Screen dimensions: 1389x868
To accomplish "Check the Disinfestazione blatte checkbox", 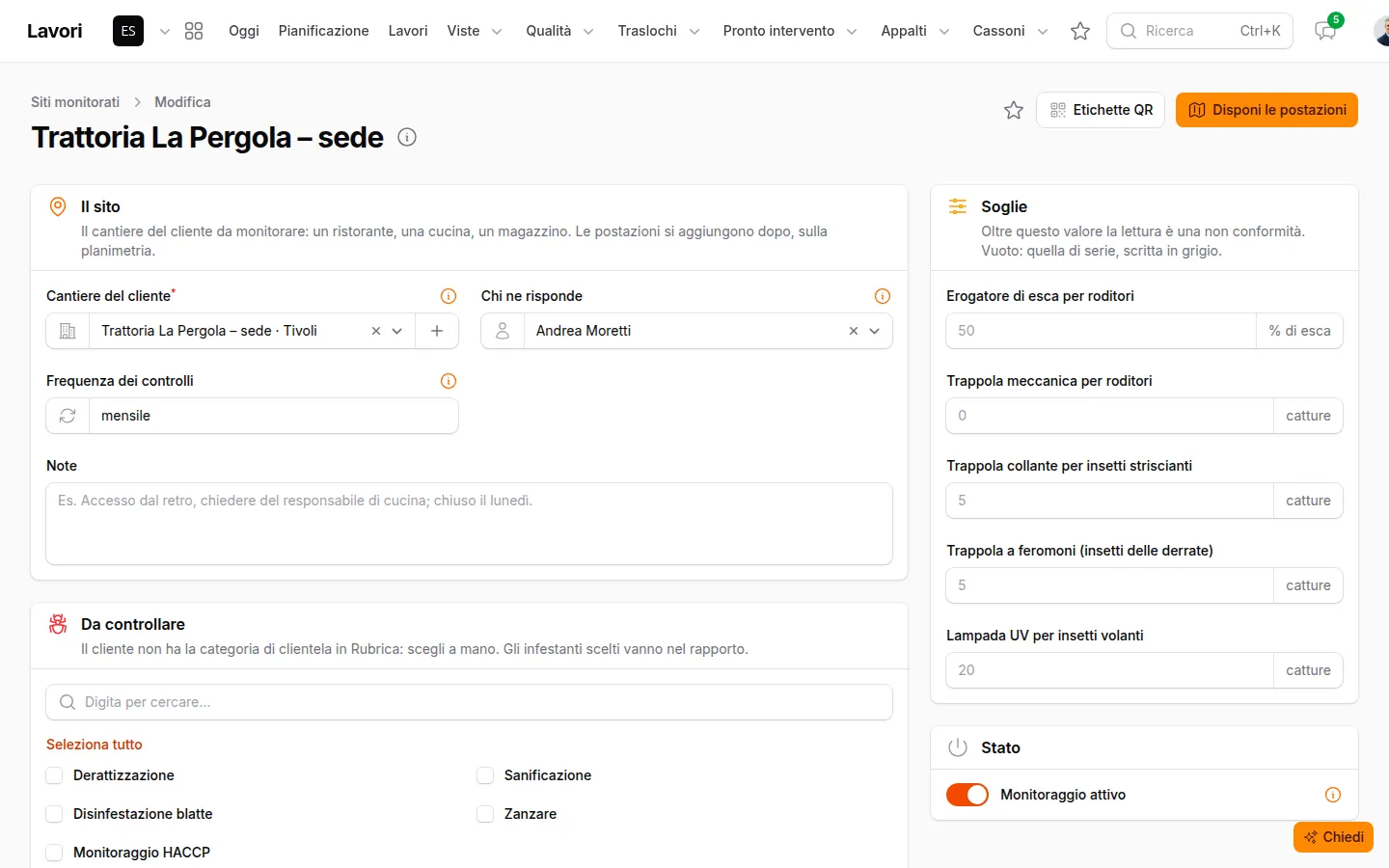I will coord(55,814).
